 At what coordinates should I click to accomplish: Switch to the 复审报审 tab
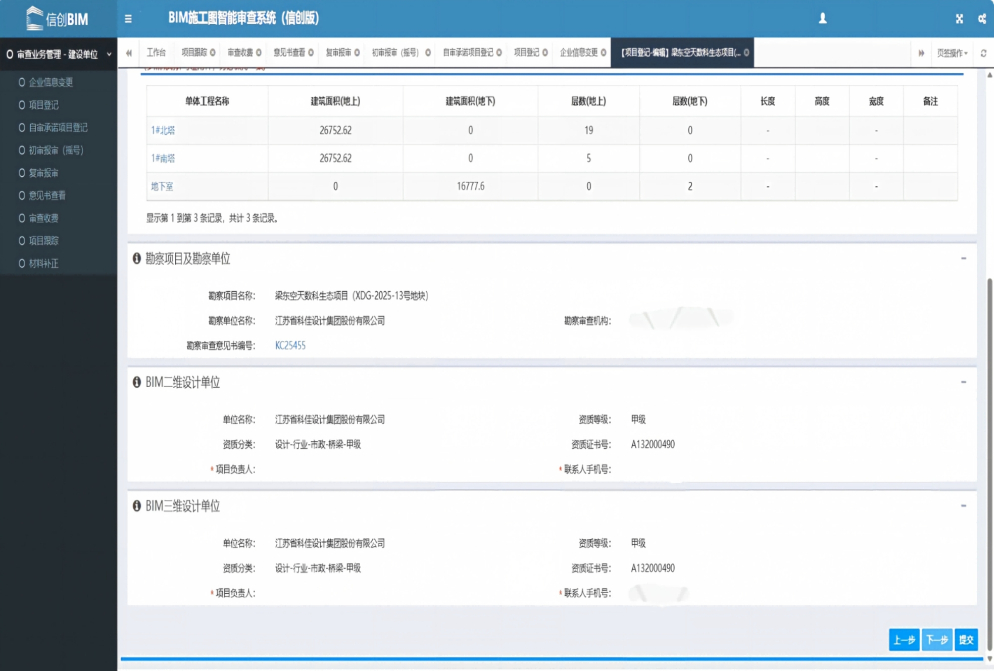pyautogui.click(x=339, y=52)
